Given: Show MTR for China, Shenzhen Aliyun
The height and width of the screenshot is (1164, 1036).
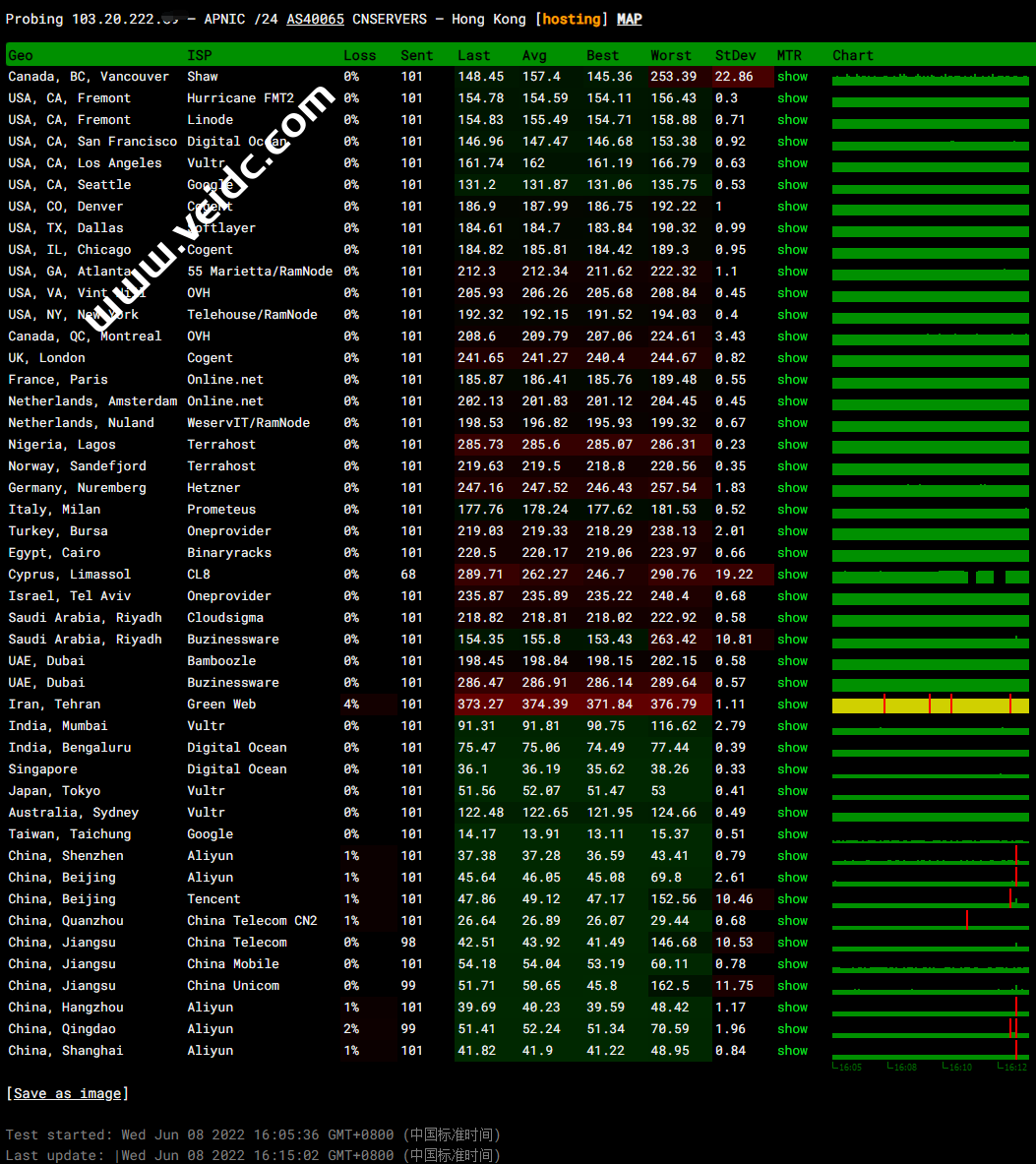Looking at the screenshot, I should point(793,856).
